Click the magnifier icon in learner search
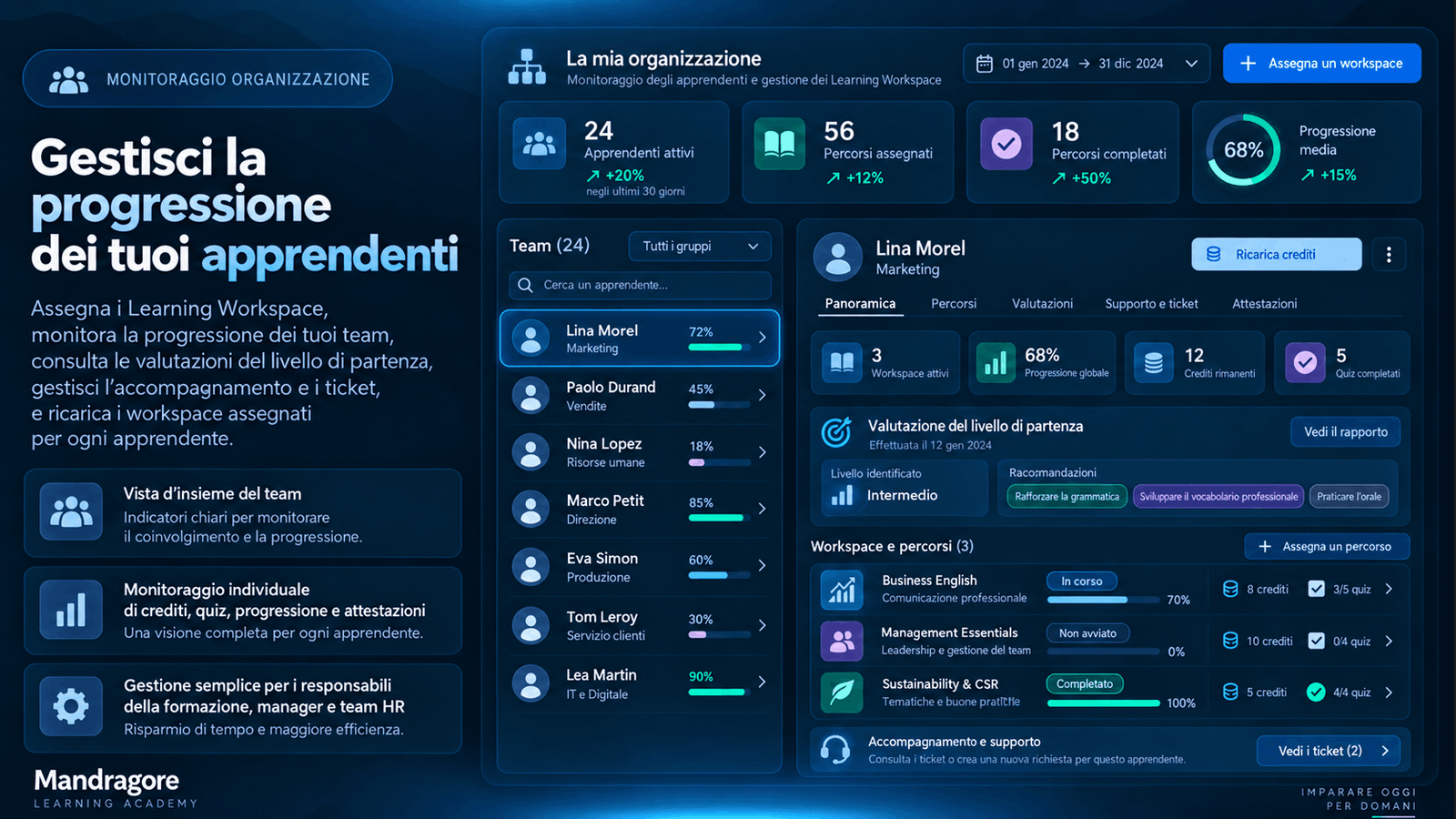 coord(525,285)
